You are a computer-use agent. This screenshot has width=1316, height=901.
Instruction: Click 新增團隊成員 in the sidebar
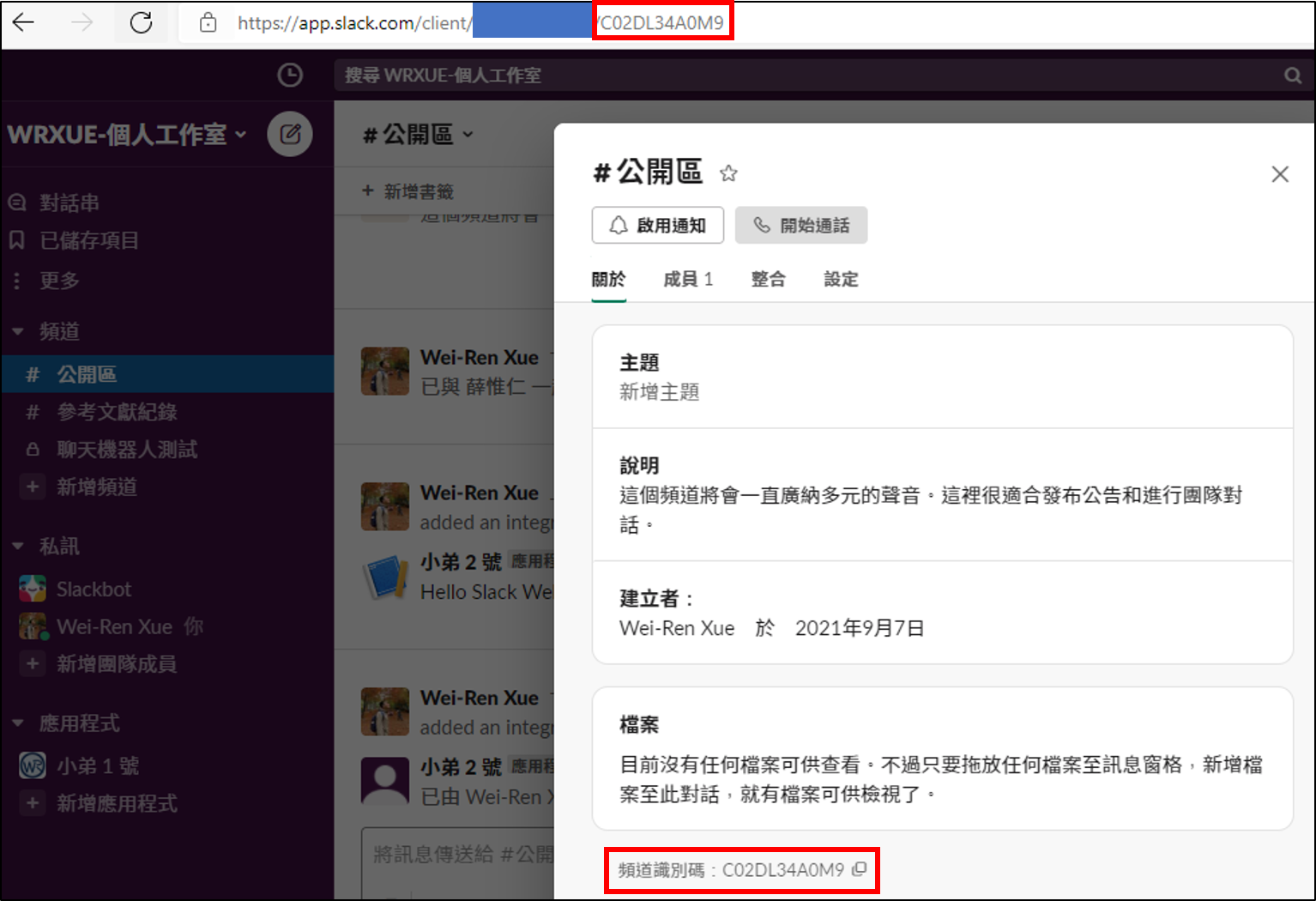(x=117, y=663)
